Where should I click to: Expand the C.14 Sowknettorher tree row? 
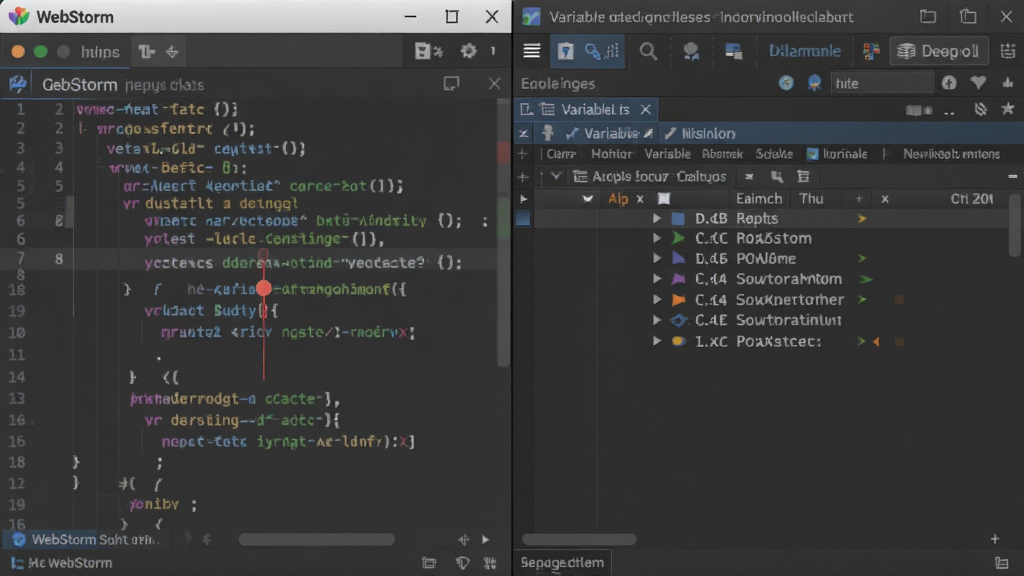tap(656, 300)
